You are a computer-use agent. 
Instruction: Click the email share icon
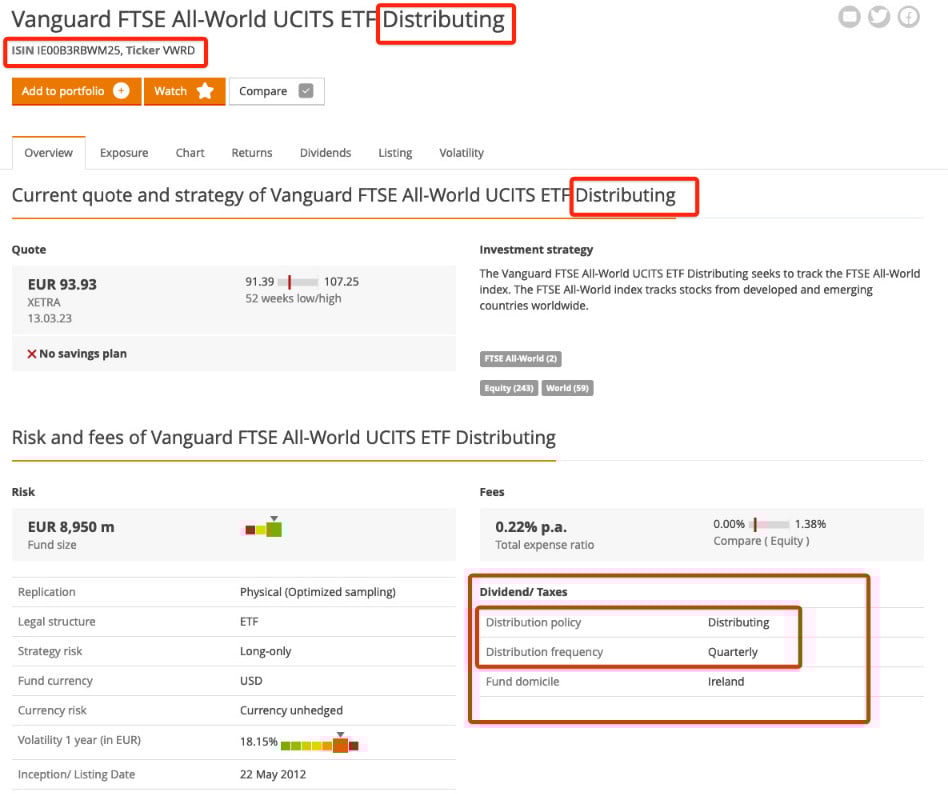coord(849,17)
